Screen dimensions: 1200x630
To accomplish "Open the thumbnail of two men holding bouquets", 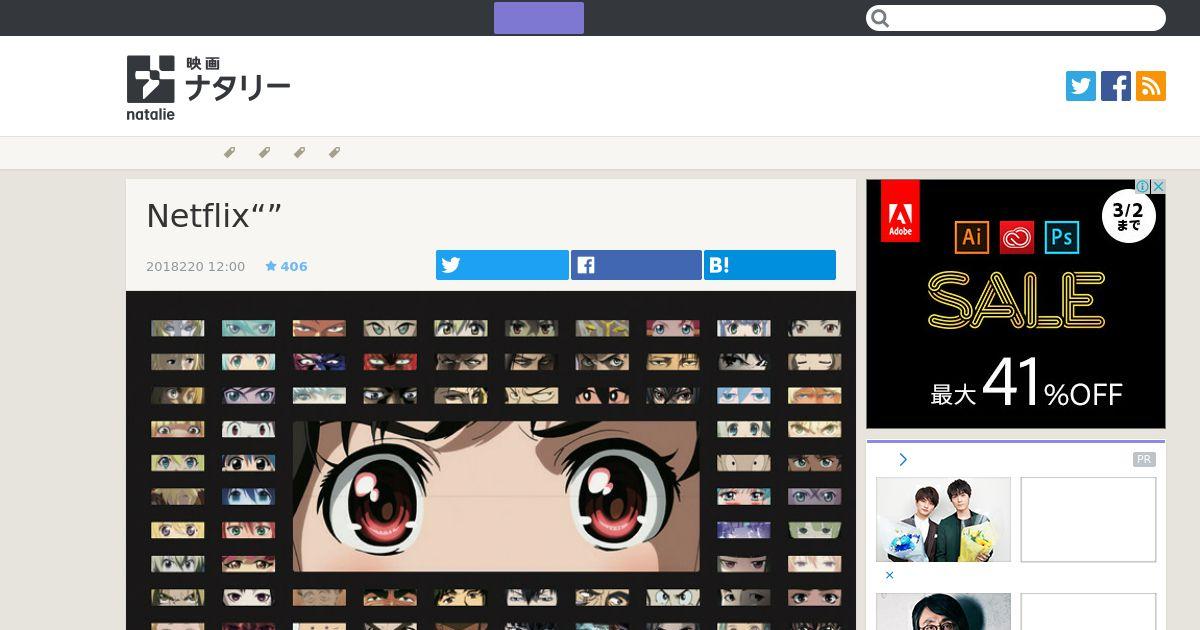I will 943,519.
